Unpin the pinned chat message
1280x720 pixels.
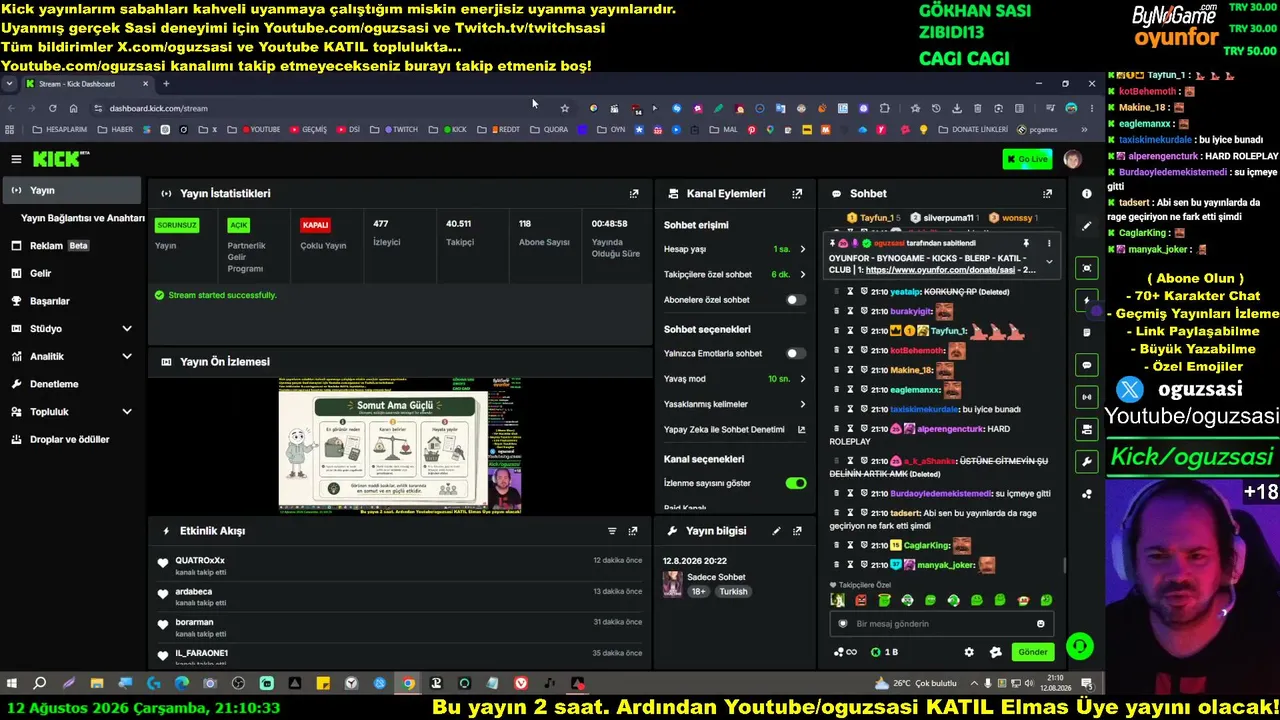click(x=1026, y=243)
